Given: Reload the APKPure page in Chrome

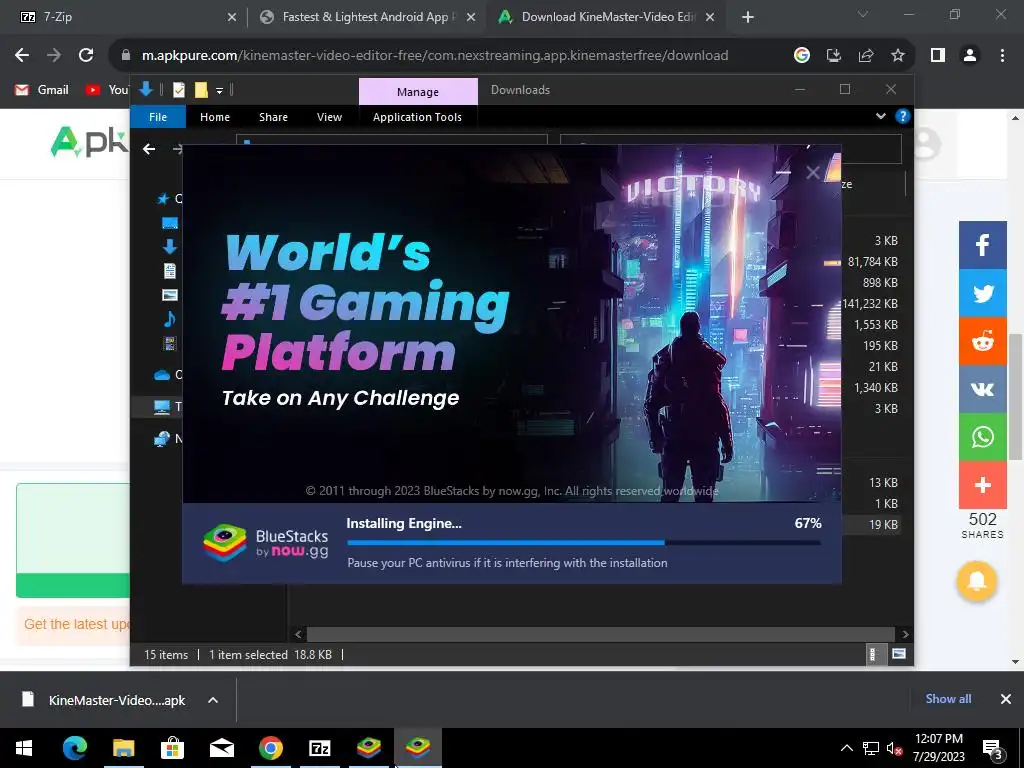Looking at the screenshot, I should pyautogui.click(x=86, y=56).
